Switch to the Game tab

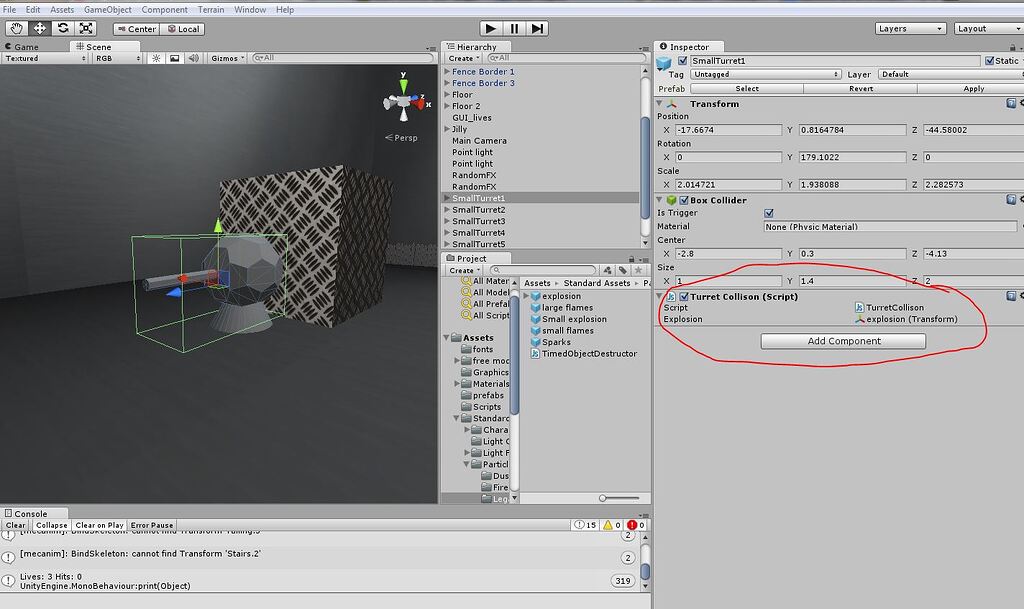click(25, 45)
